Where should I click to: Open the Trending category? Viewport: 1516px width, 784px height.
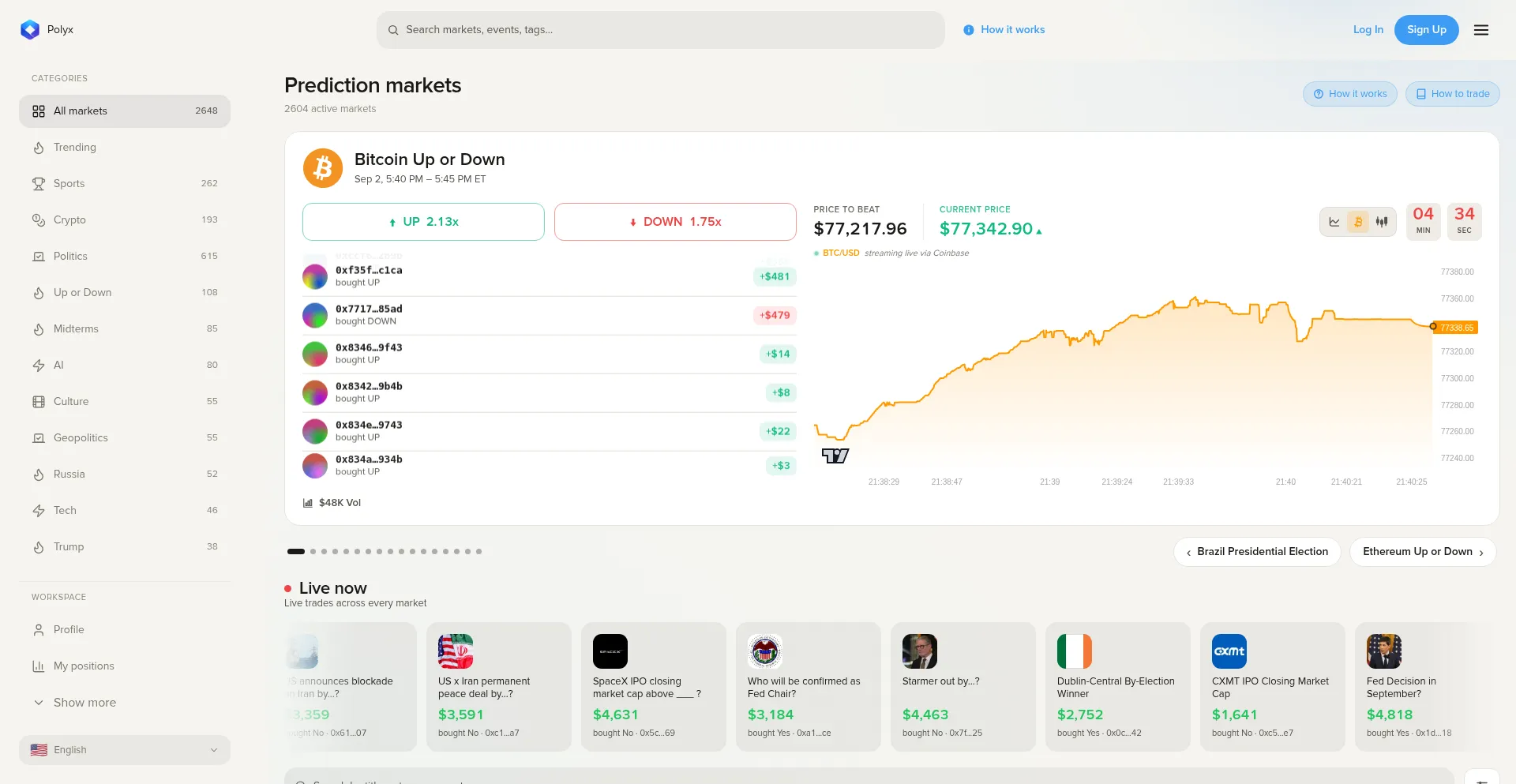tap(125, 148)
